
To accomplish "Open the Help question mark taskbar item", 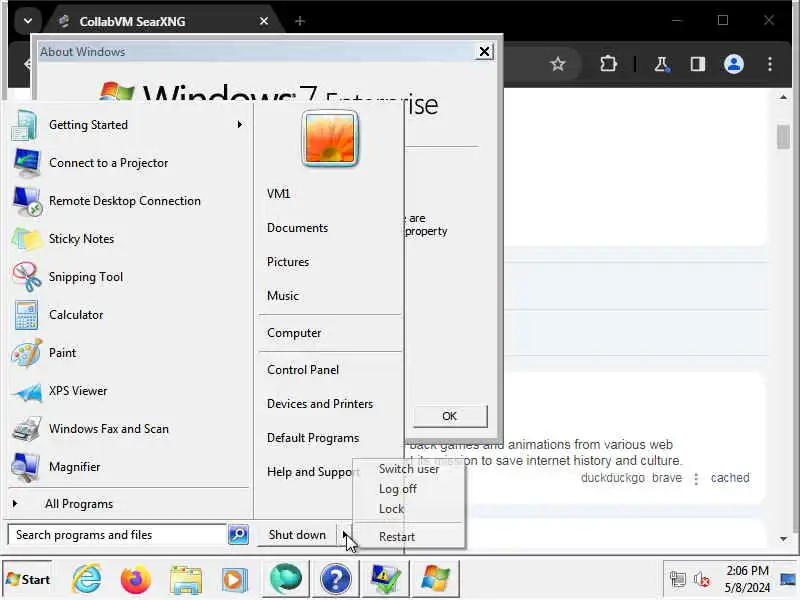I will point(336,579).
